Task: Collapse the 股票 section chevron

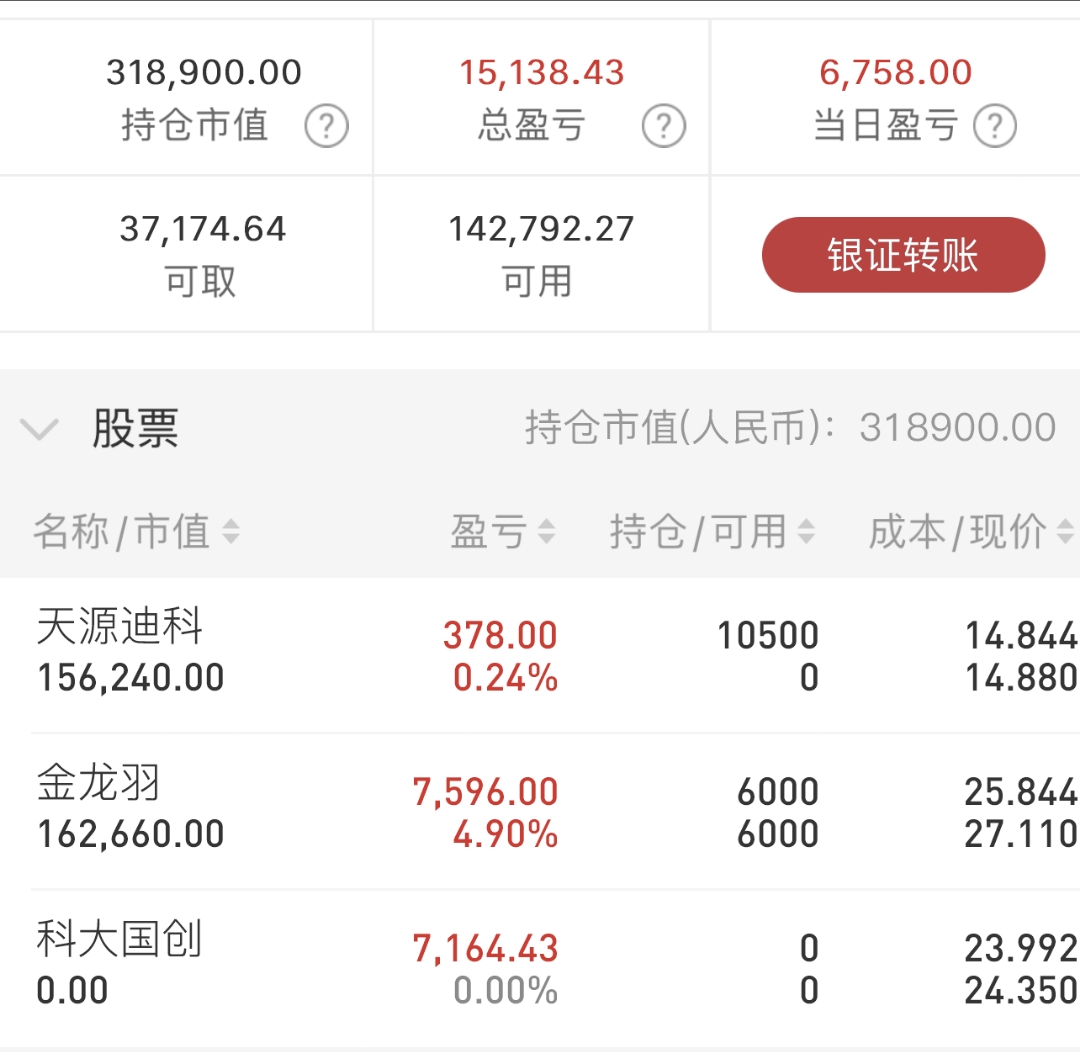Action: [x=39, y=429]
